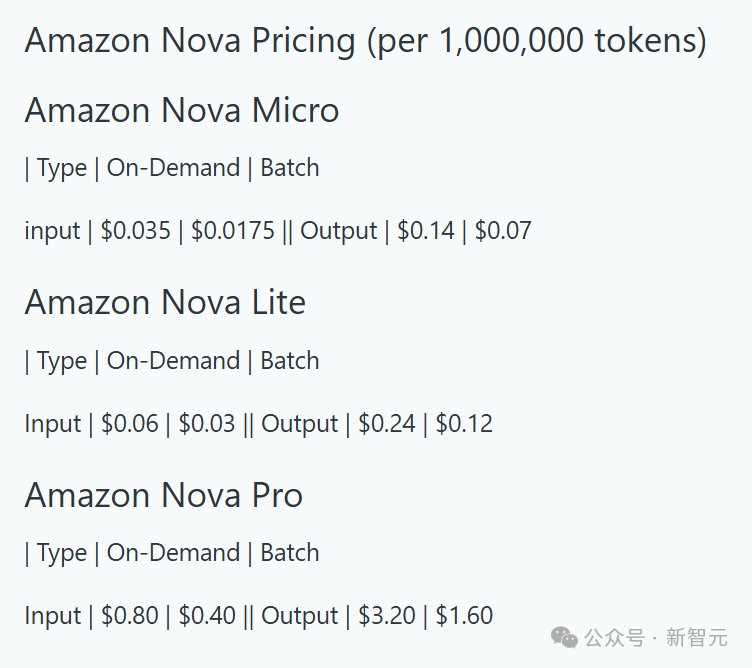Click the On-Demand label under Nova Micro

173,168
